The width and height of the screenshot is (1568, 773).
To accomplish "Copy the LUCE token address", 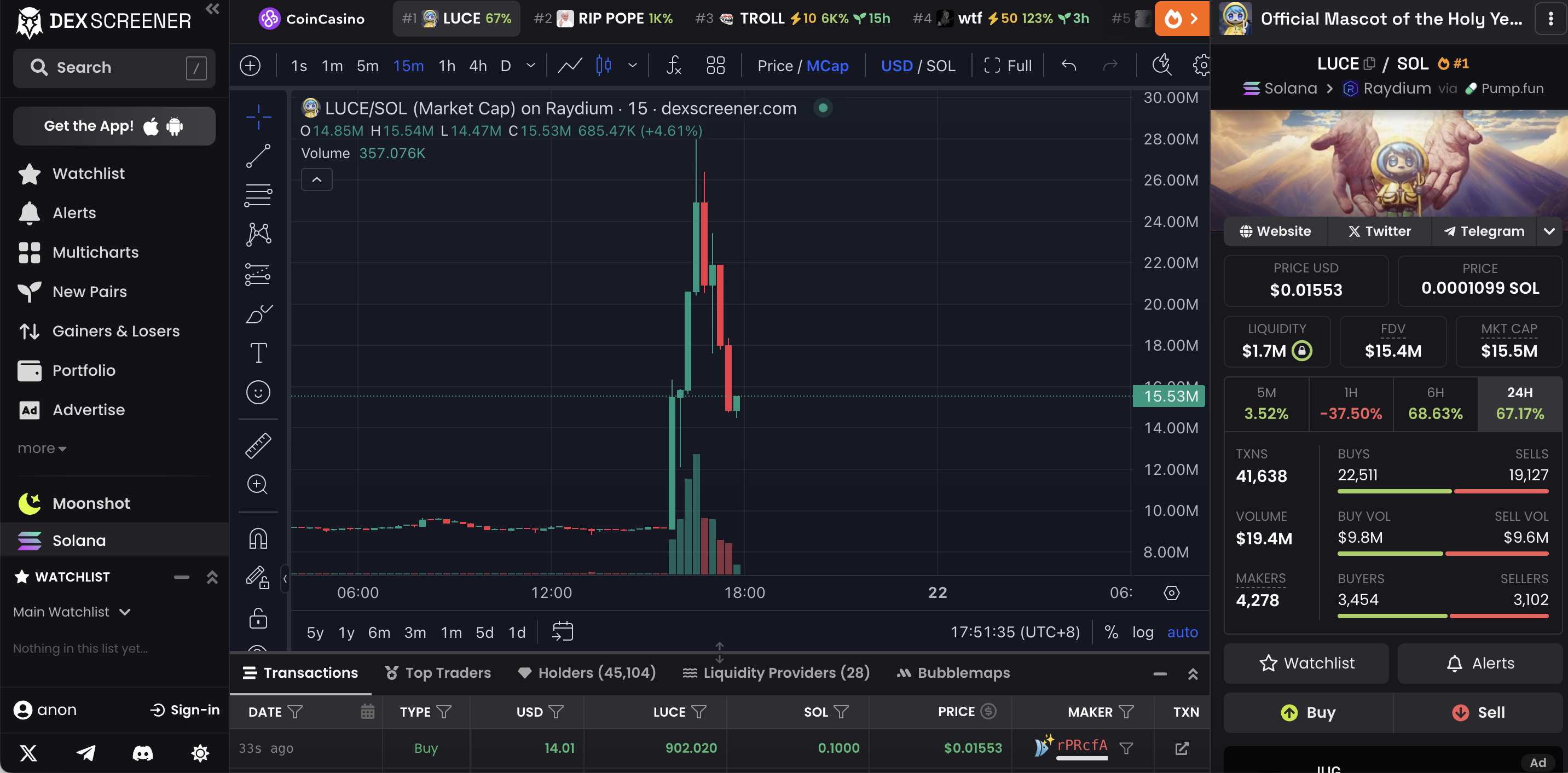I will coord(1369,63).
